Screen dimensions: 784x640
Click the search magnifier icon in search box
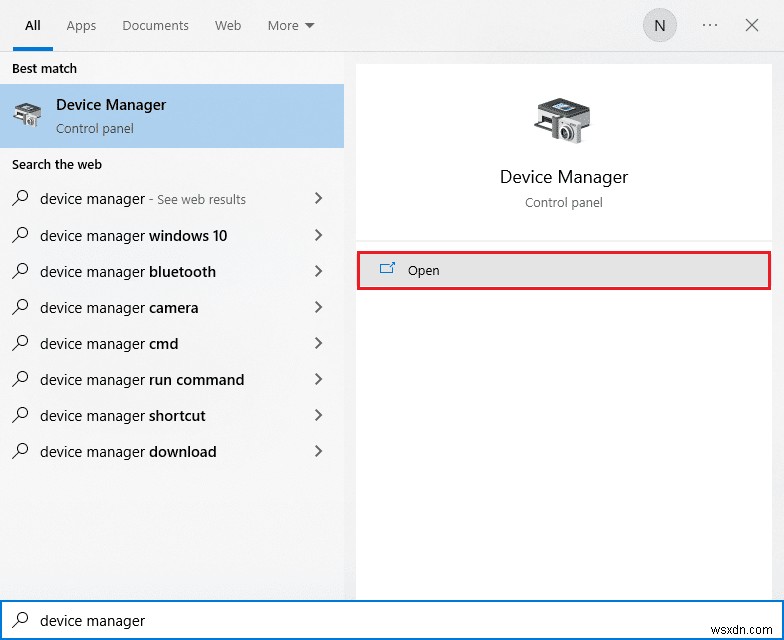[21, 621]
